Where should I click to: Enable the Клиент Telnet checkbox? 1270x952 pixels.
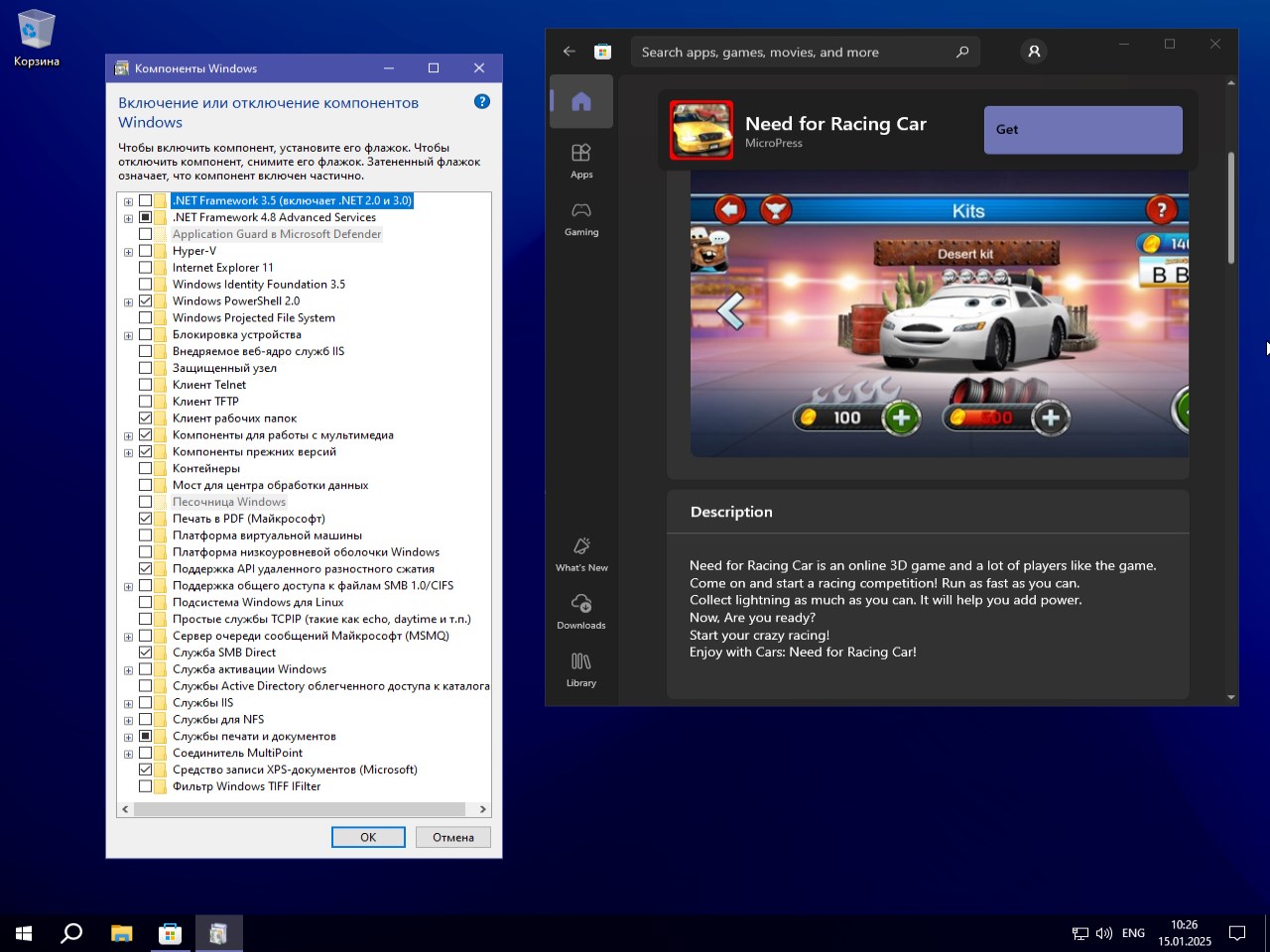pos(146,385)
